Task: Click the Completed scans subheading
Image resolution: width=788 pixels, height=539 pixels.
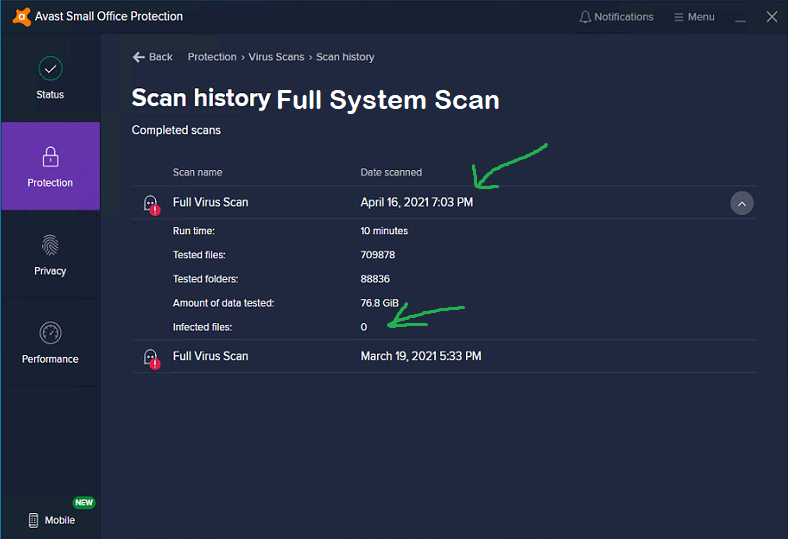Action: tap(176, 130)
